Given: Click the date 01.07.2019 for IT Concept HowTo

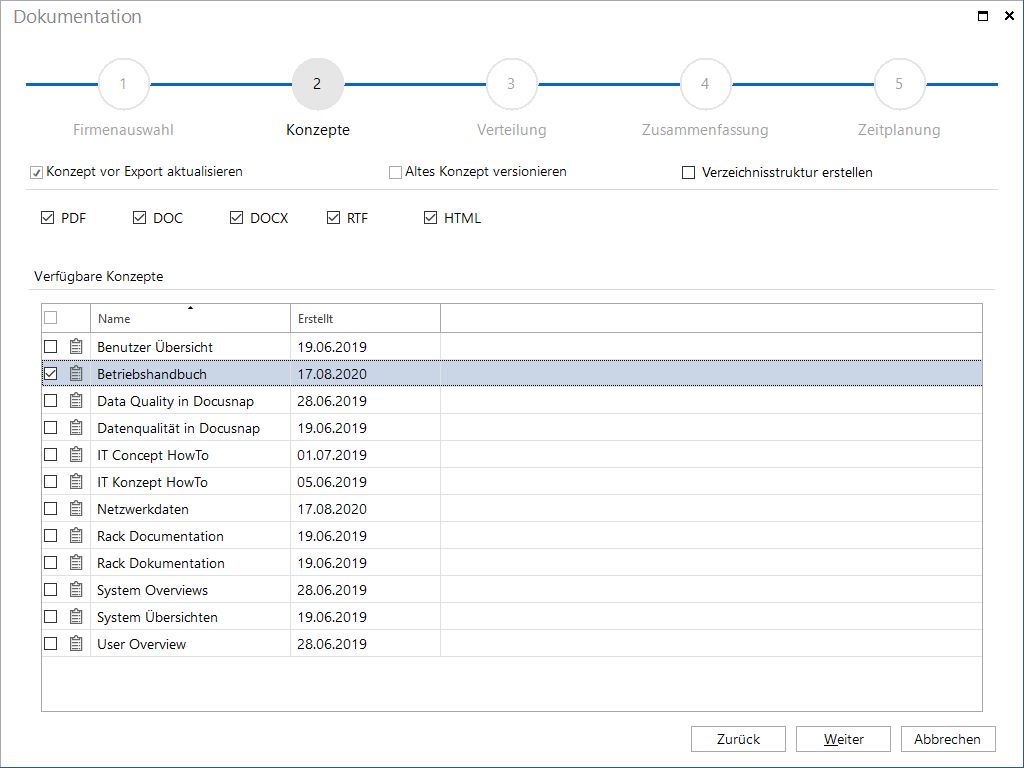Looking at the screenshot, I should tap(332, 455).
